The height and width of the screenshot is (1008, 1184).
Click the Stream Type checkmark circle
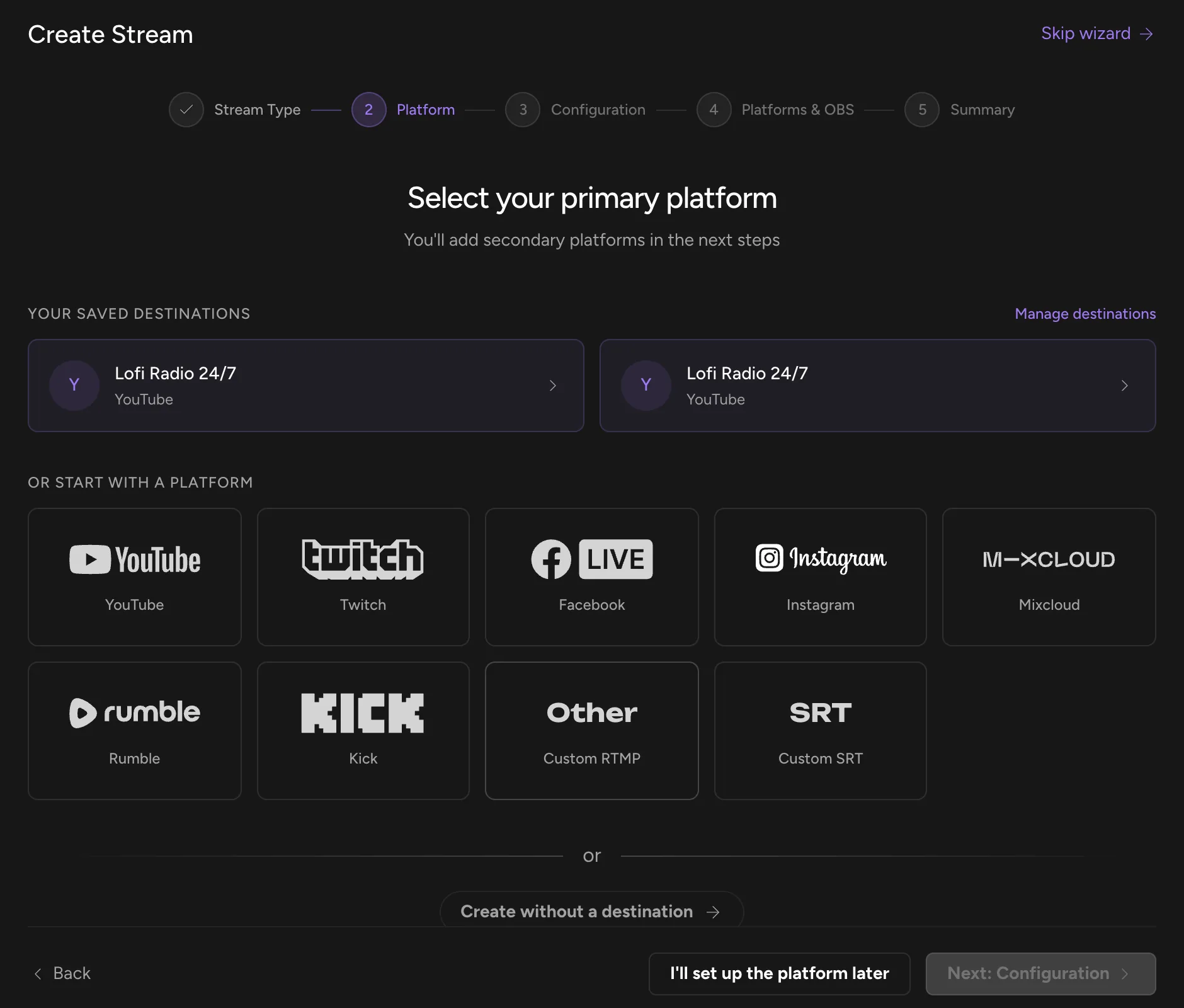pyautogui.click(x=186, y=110)
